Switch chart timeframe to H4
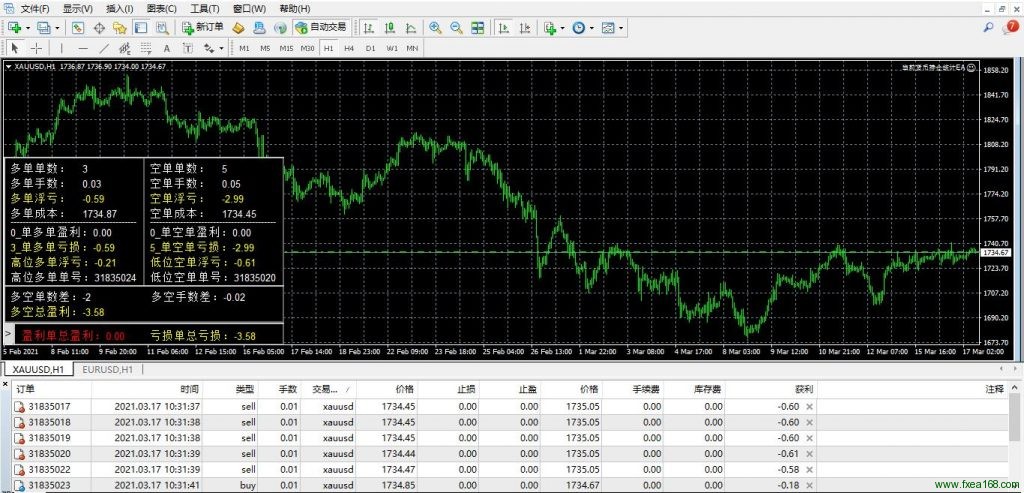1024x493 pixels. pyautogui.click(x=349, y=47)
